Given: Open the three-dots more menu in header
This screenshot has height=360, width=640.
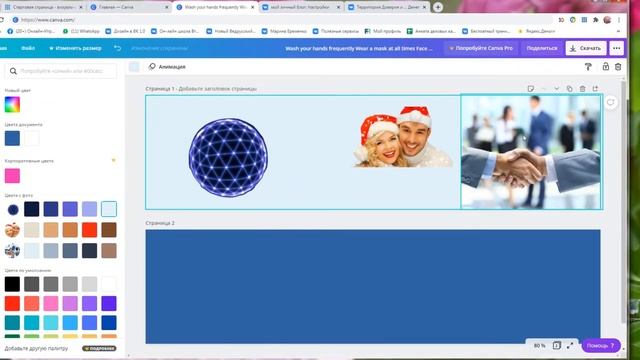Looking at the screenshot, I should 616,48.
